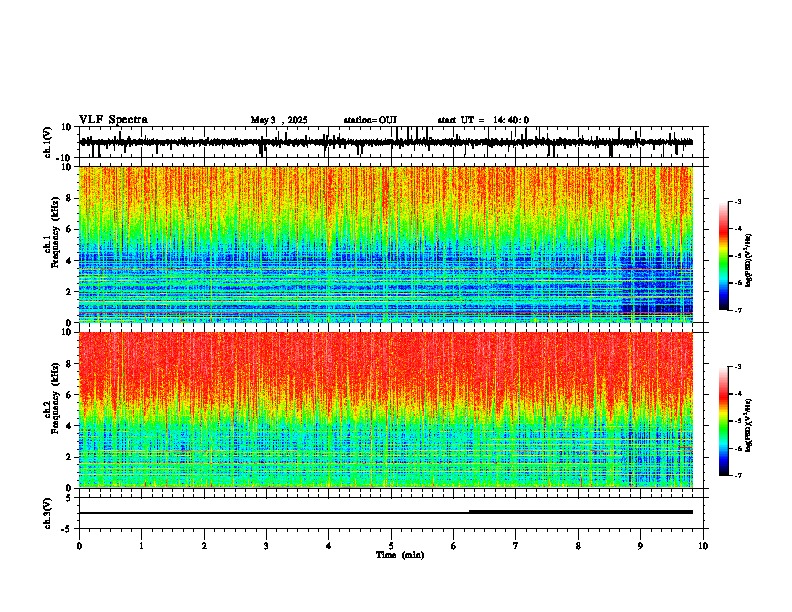Click the "station=OUI" label
The height and width of the screenshot is (612, 792).
pos(370,120)
